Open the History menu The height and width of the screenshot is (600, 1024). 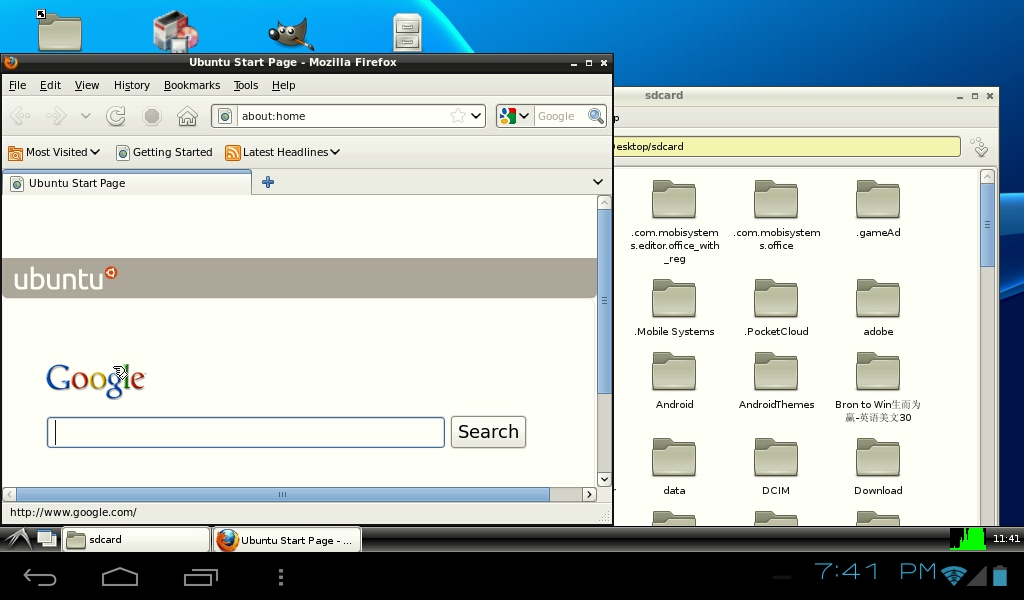[x=132, y=86]
